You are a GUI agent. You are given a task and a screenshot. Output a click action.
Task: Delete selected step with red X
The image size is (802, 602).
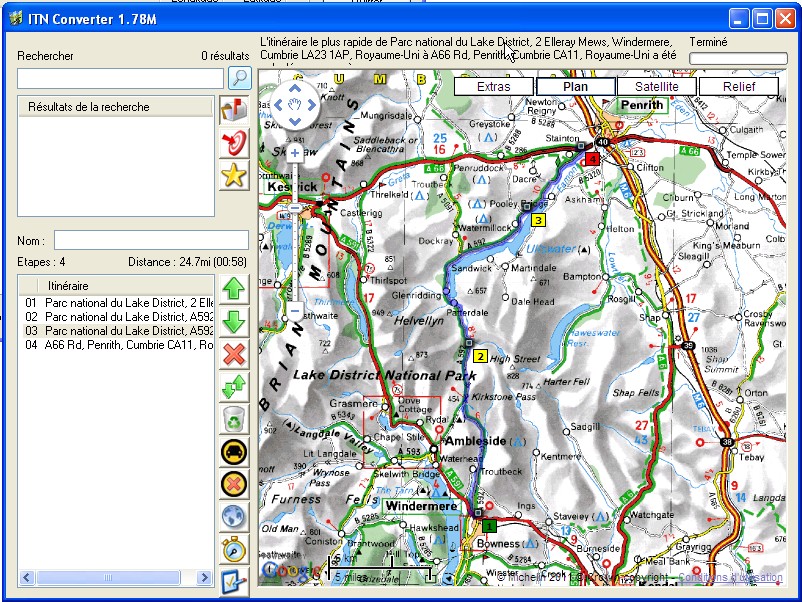click(234, 354)
